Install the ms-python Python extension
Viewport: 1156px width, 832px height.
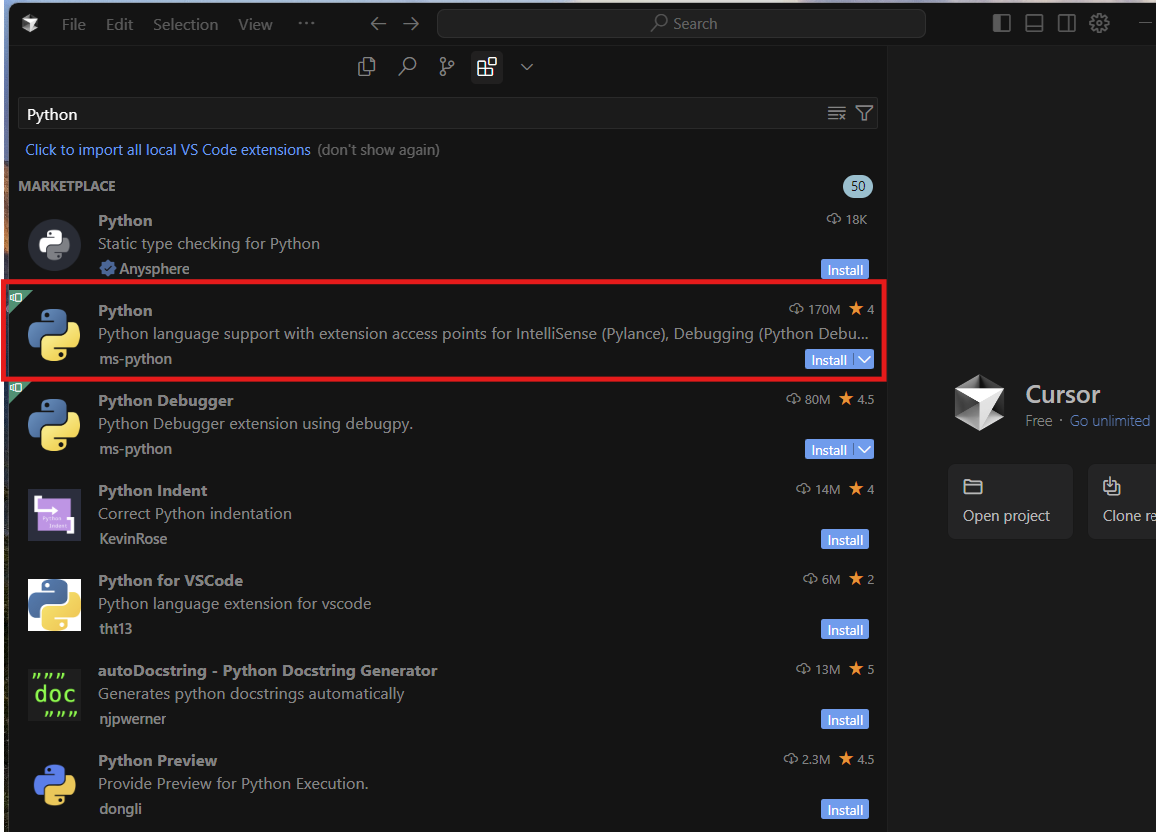coord(829,360)
